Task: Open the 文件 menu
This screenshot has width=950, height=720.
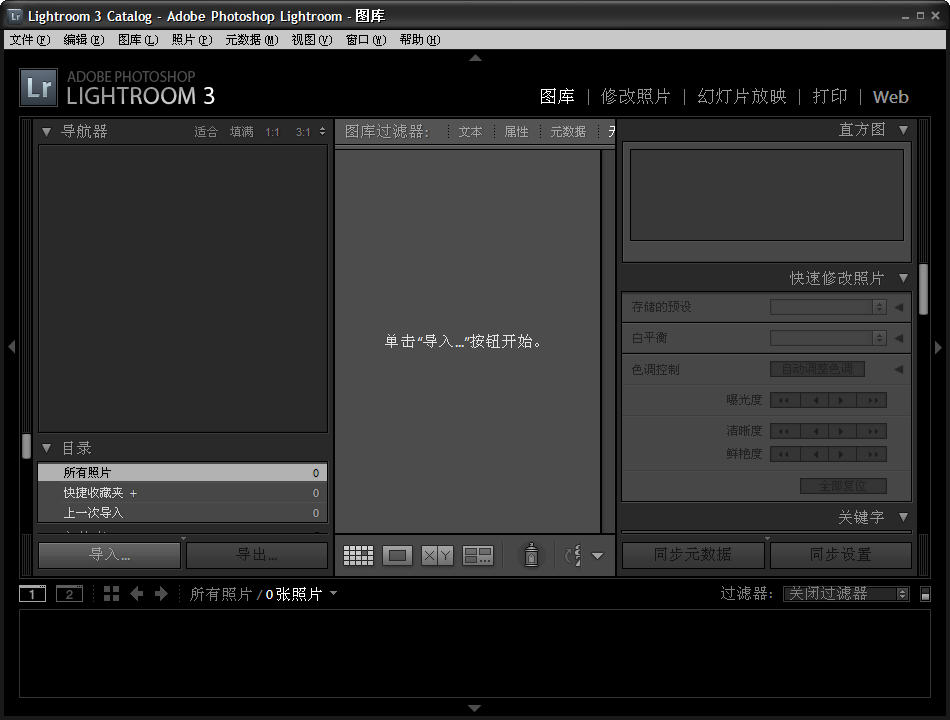Action: [27, 39]
